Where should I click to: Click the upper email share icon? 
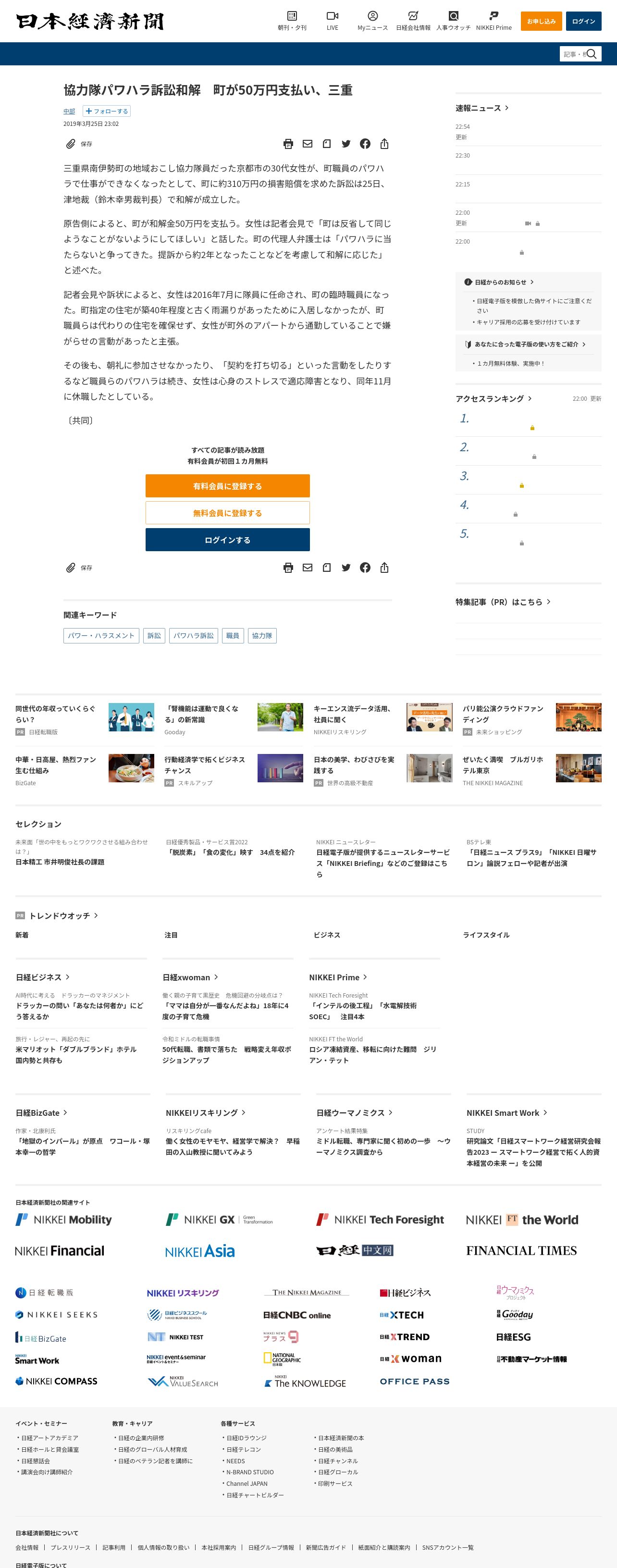coord(307,144)
